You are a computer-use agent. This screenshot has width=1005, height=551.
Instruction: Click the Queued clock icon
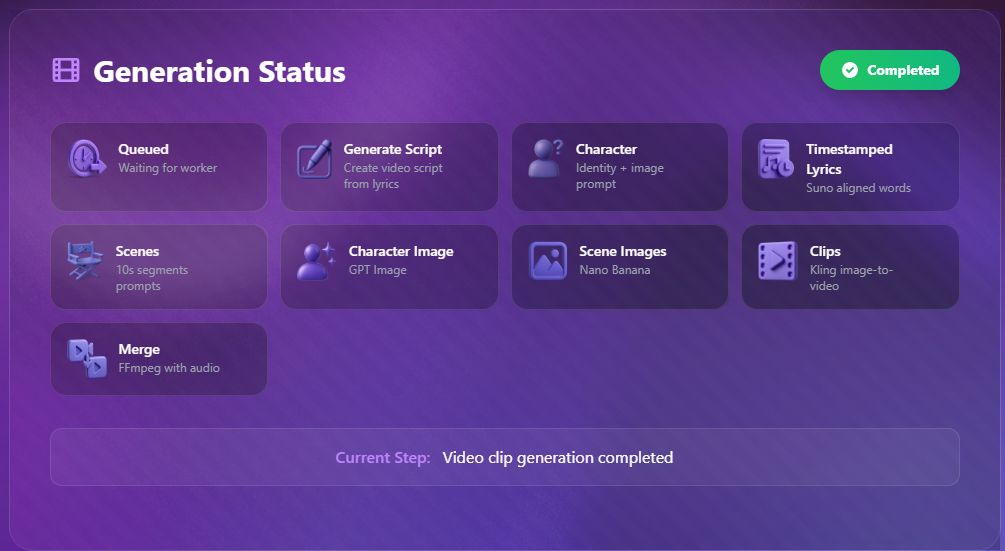(x=87, y=158)
